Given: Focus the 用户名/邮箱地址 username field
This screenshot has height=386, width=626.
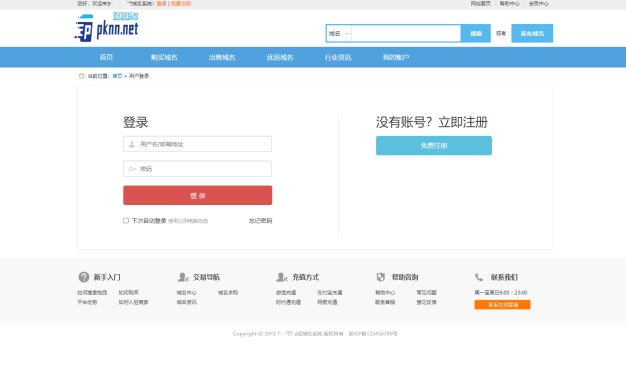Looking at the screenshot, I should click(198, 144).
